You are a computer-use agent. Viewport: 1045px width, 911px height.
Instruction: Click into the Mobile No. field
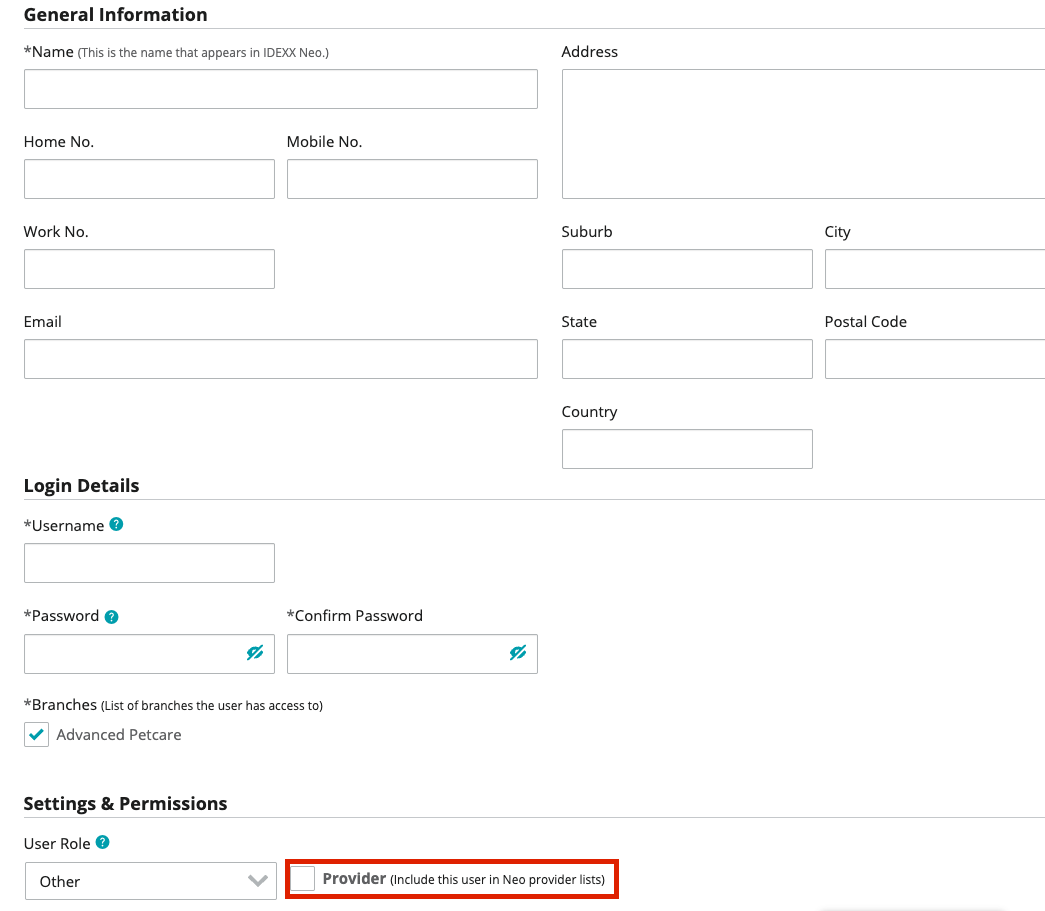coord(412,179)
